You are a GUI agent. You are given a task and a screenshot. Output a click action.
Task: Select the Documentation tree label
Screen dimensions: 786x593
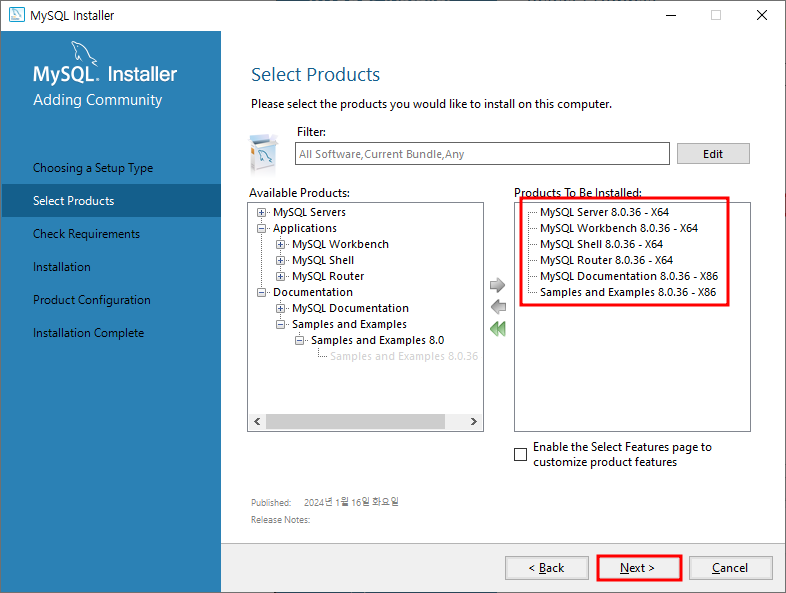click(x=313, y=293)
